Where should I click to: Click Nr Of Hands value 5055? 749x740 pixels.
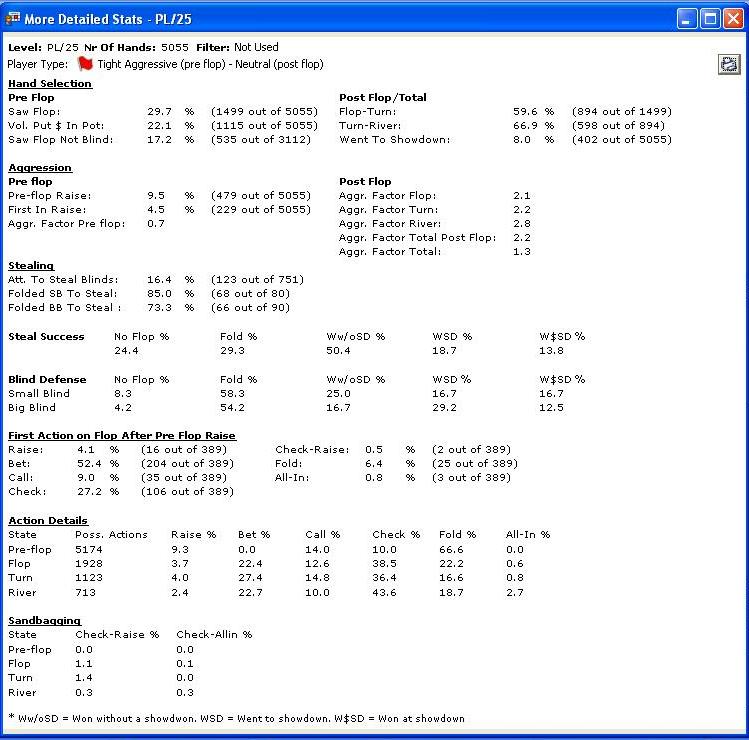point(175,47)
